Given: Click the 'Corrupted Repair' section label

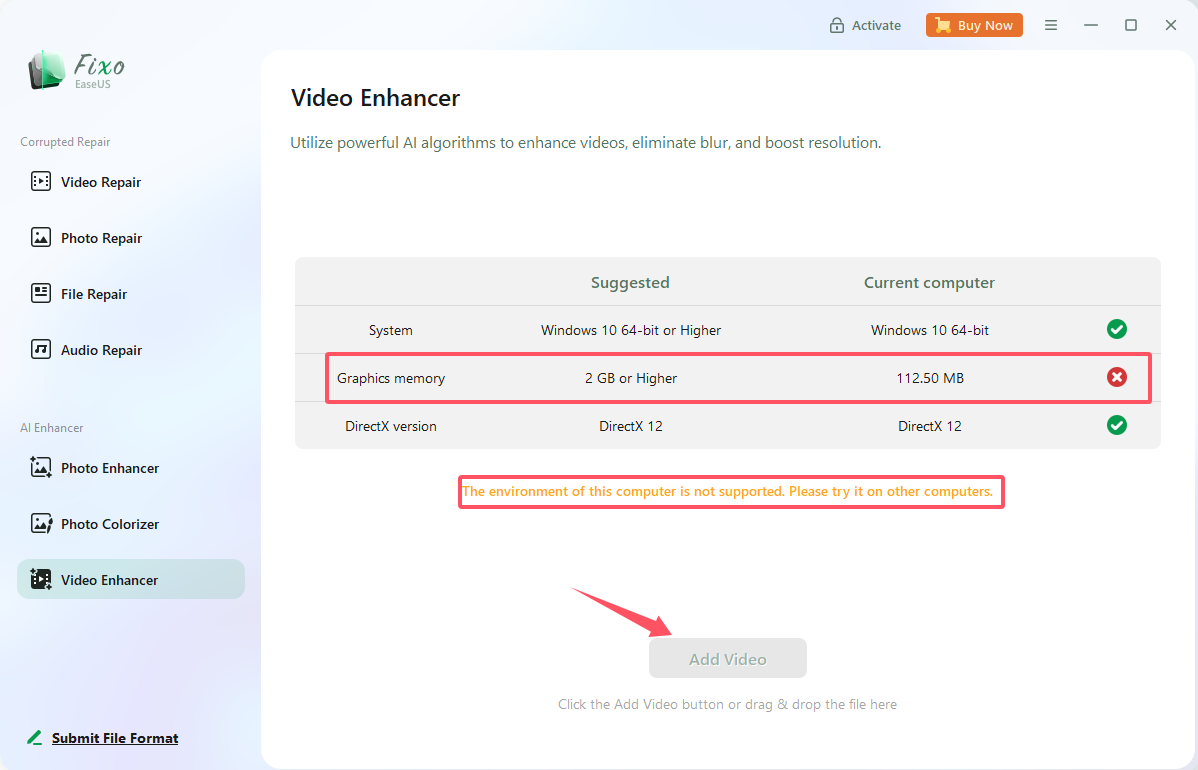Looking at the screenshot, I should [65, 142].
